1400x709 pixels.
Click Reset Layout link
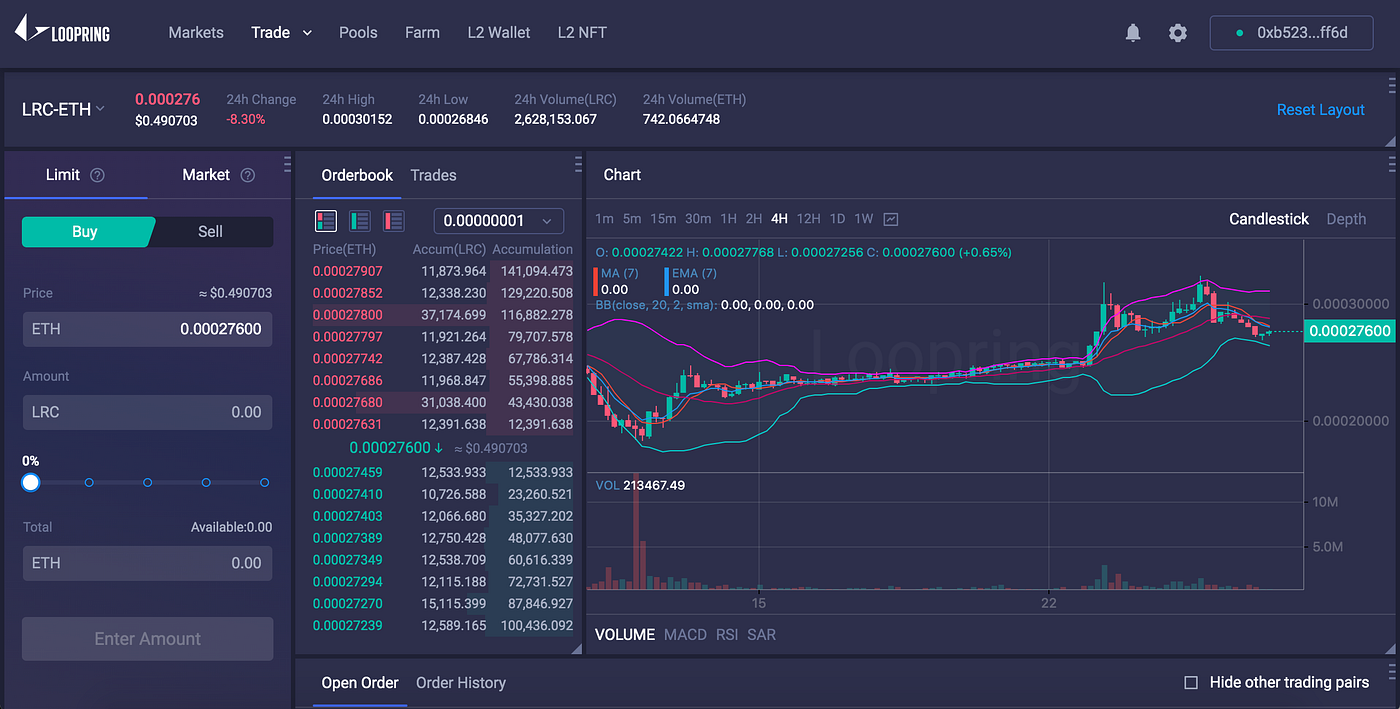pyautogui.click(x=1320, y=110)
